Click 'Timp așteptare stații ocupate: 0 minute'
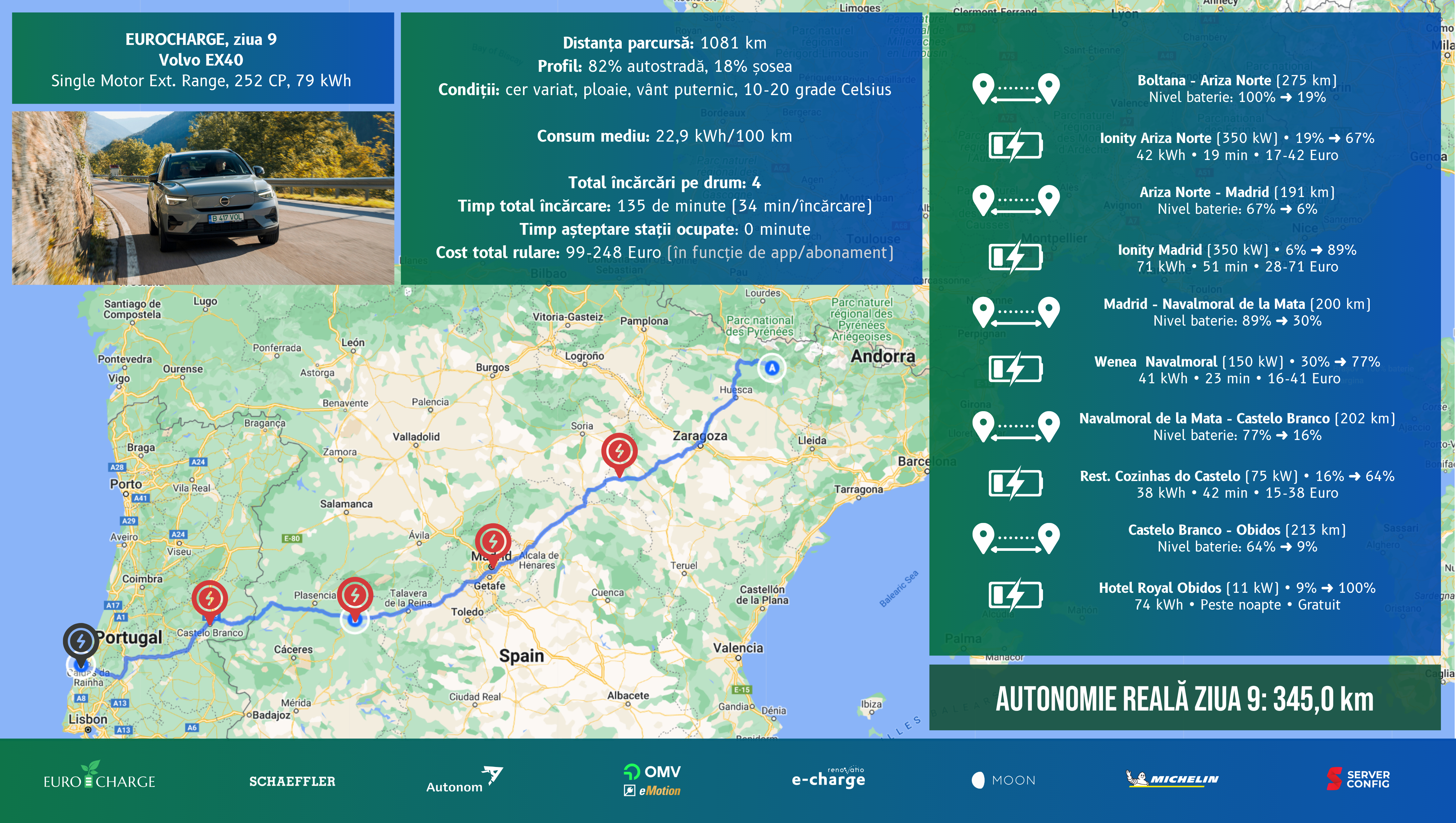Image resolution: width=1456 pixels, height=823 pixels. [665, 229]
